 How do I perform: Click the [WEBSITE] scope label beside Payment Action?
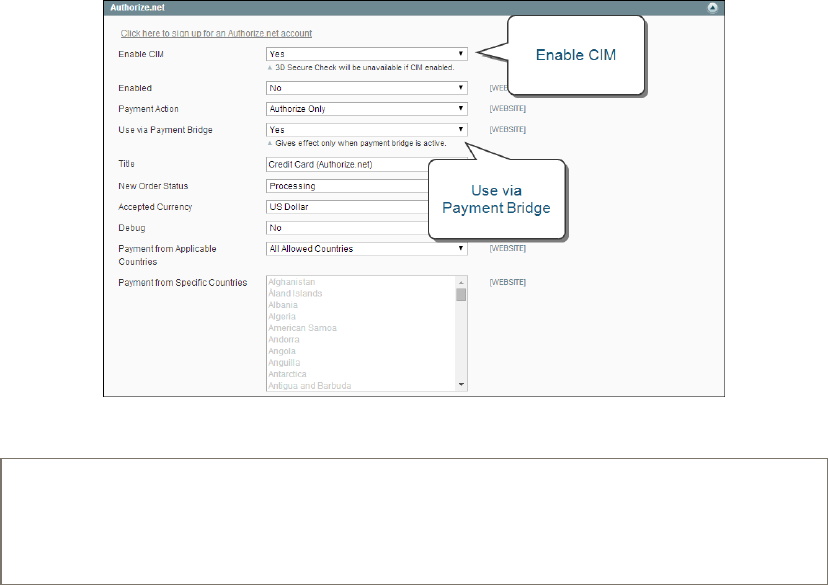click(x=507, y=108)
